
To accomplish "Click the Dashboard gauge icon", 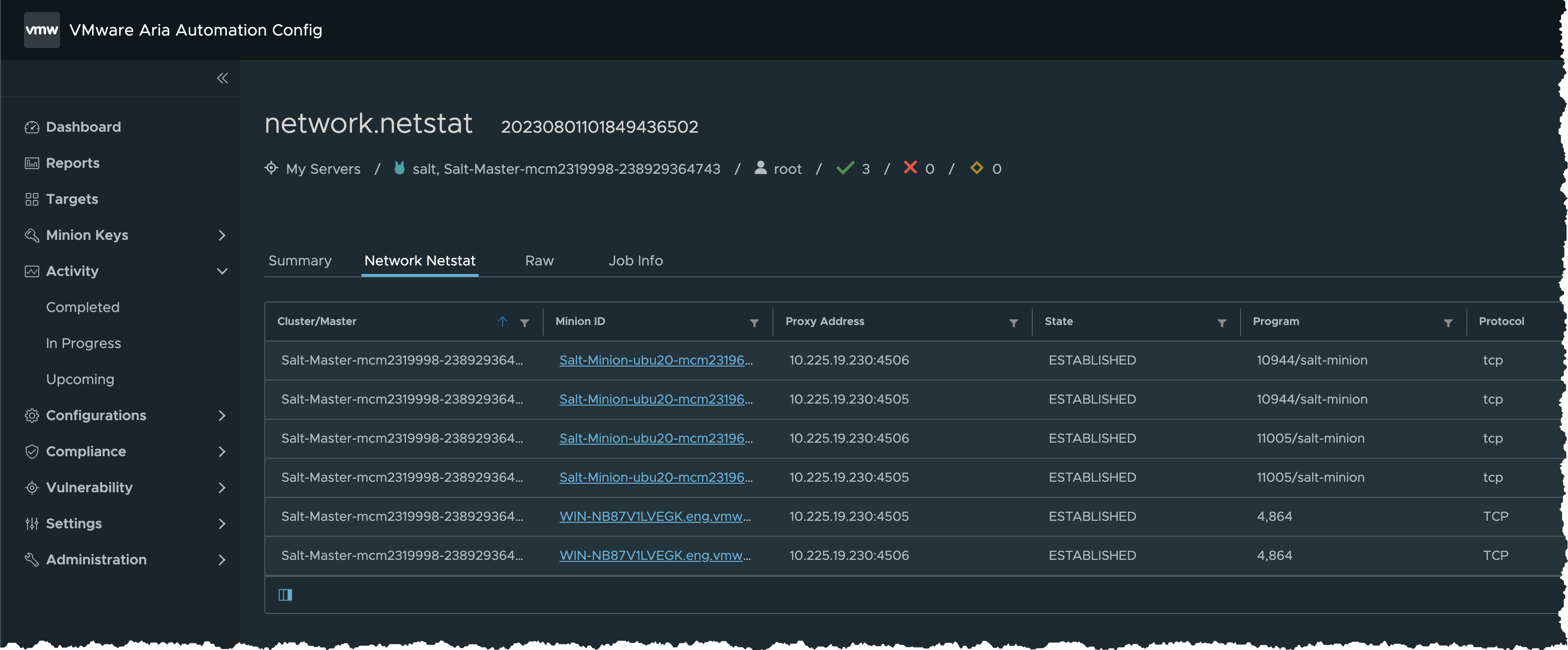I will (x=32, y=127).
